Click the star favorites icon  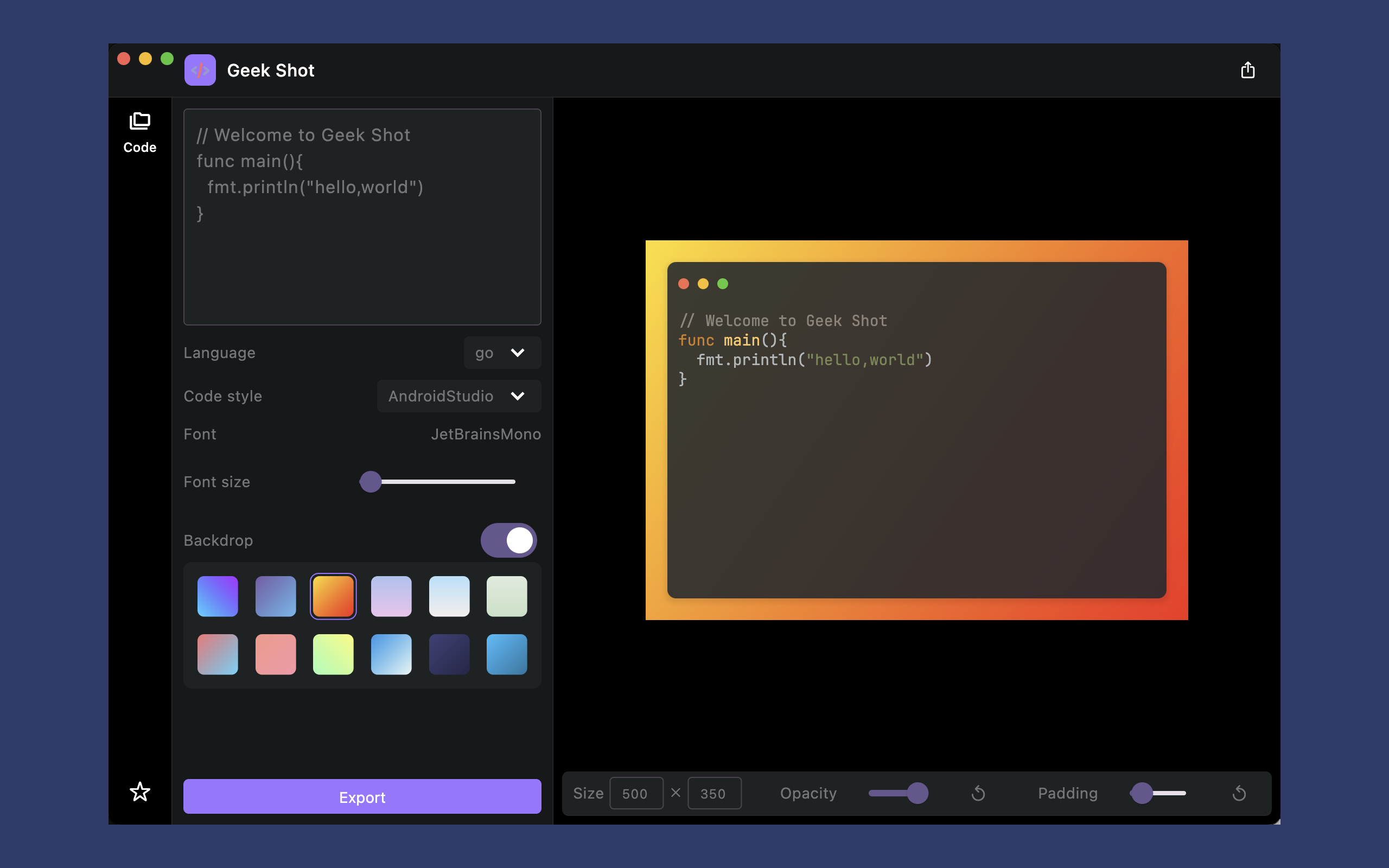[x=139, y=792]
